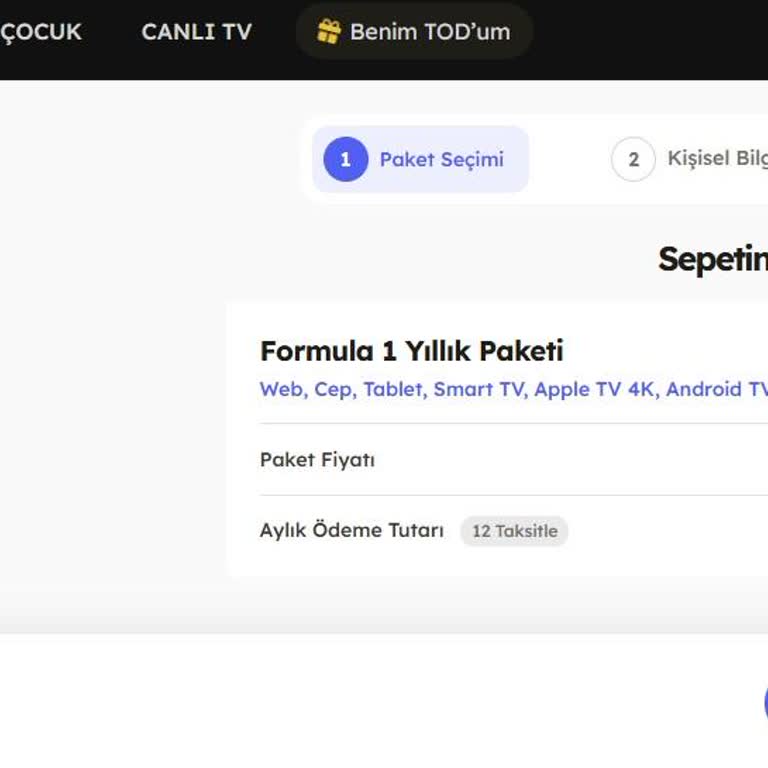
Task: Click the gift icon beside Benim TOD'um
Action: [x=329, y=32]
